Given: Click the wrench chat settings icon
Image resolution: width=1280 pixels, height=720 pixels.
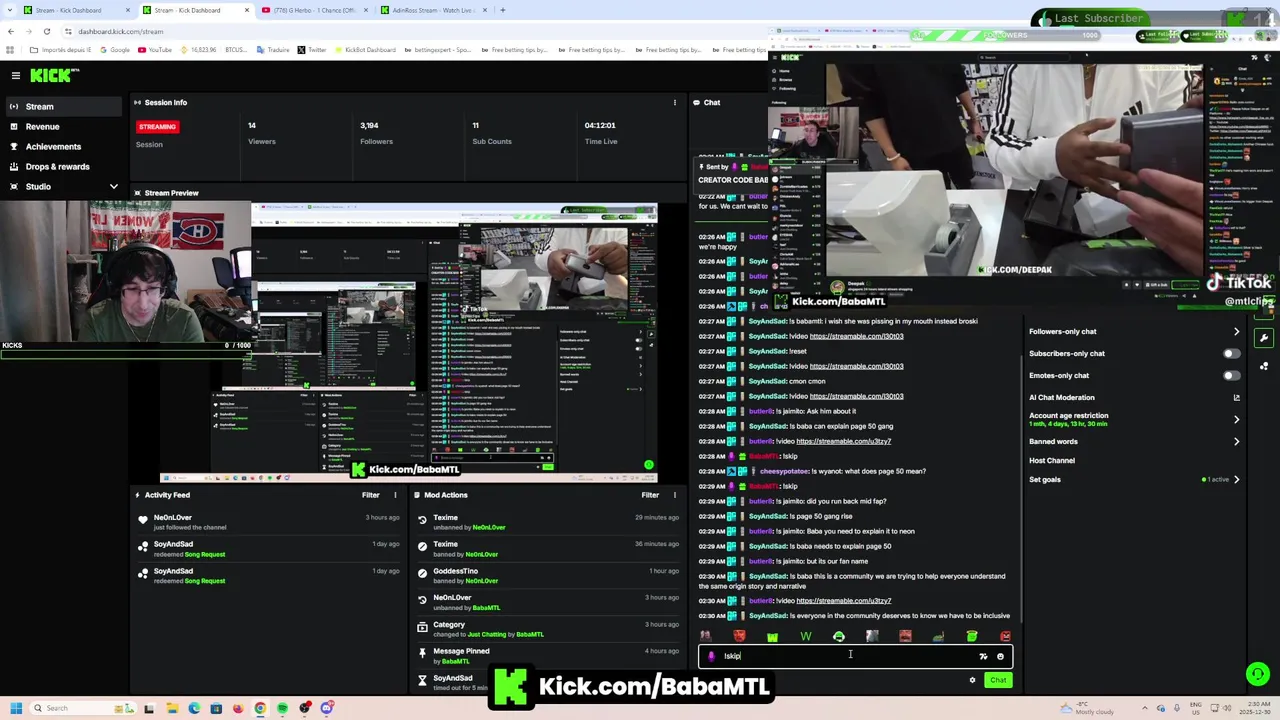Looking at the screenshot, I should click(1264, 338).
